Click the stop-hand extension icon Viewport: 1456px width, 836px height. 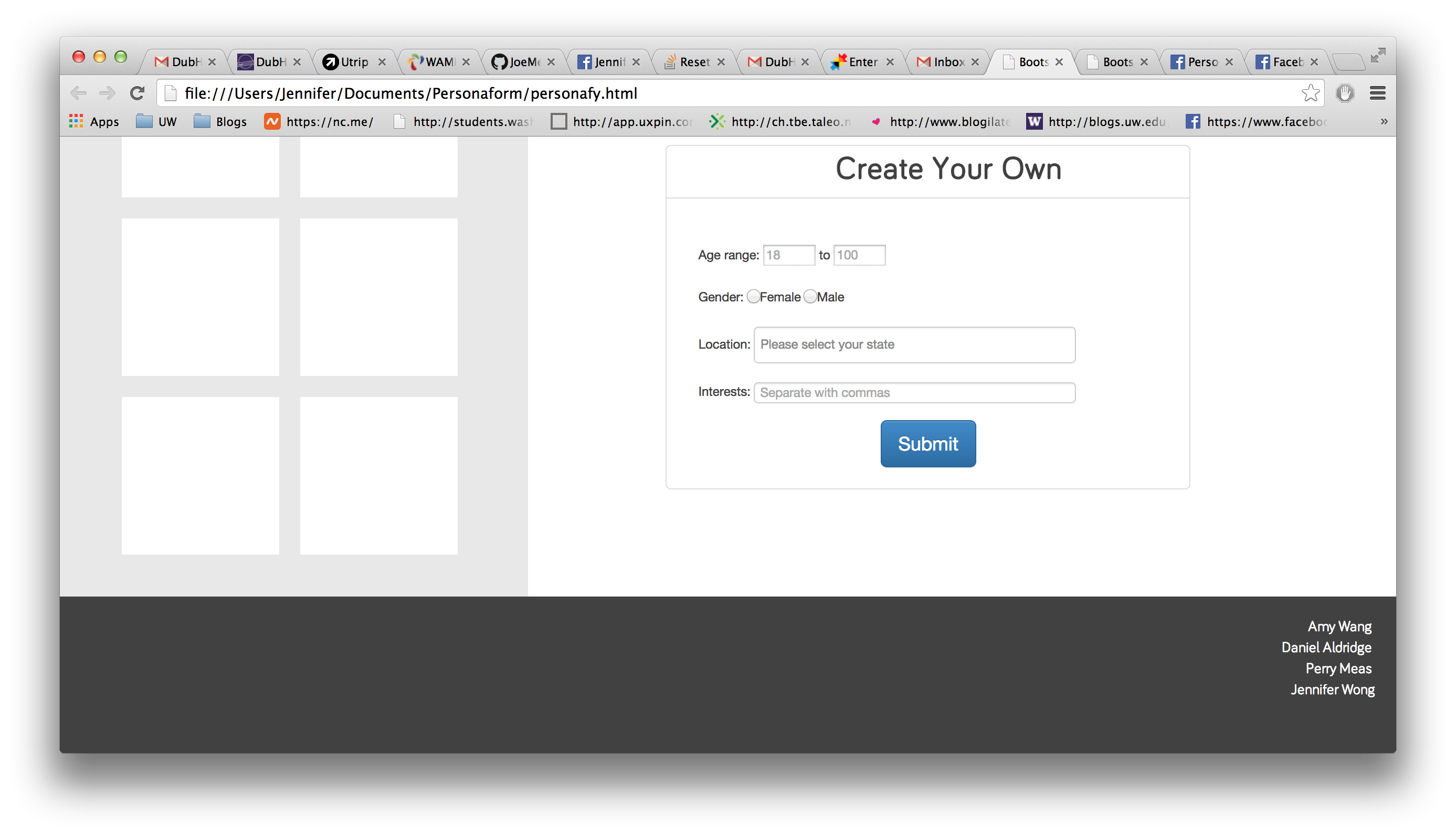(x=1345, y=93)
